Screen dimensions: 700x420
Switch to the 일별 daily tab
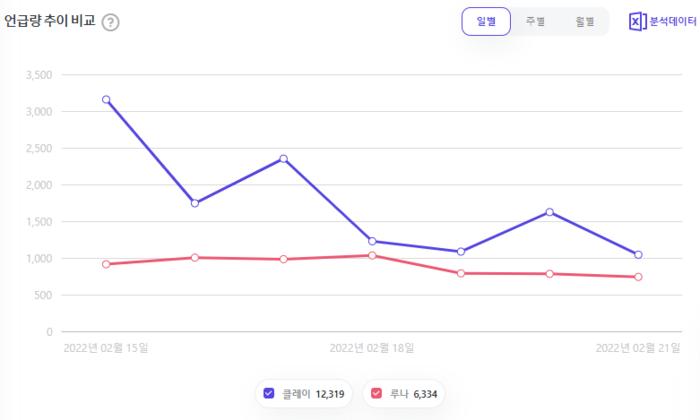486,21
